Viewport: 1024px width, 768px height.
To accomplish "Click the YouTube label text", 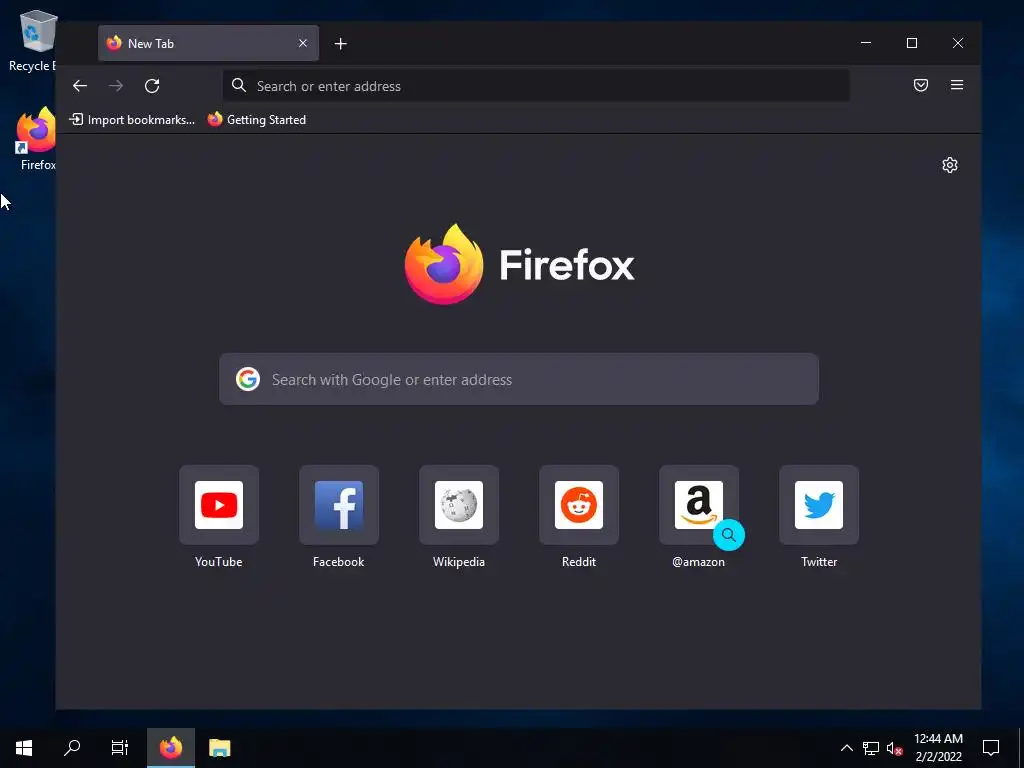I will coord(219,562).
